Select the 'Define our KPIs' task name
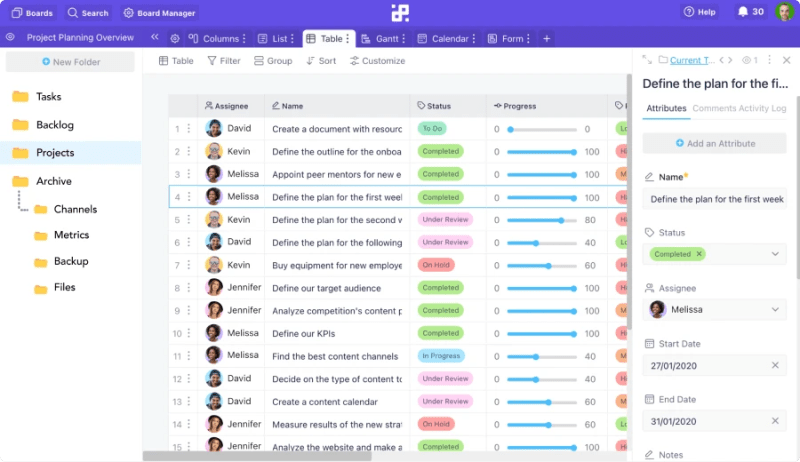The width and height of the screenshot is (800, 462). [304, 333]
